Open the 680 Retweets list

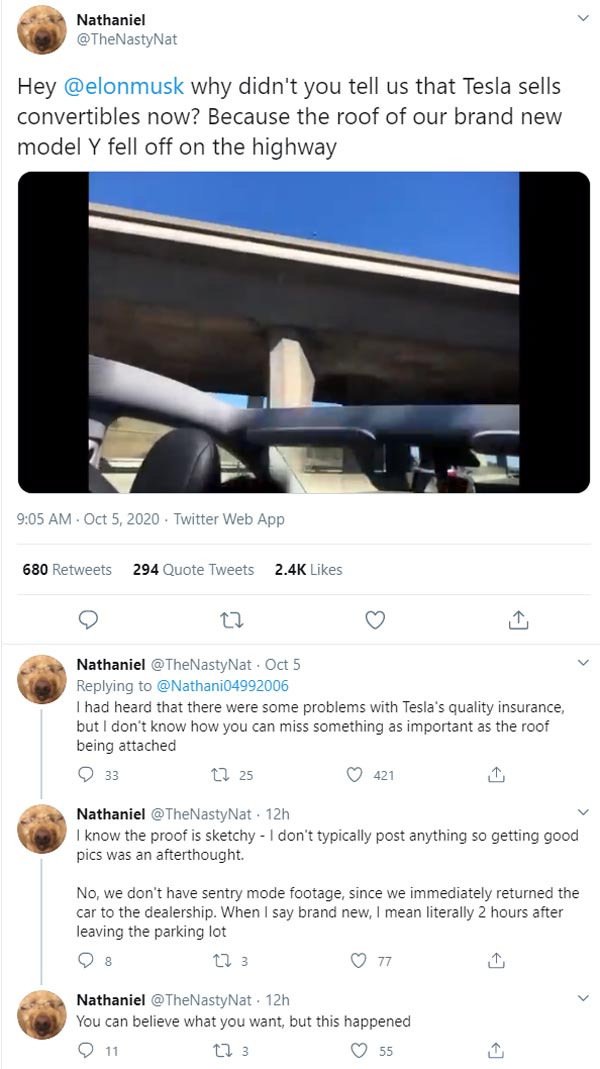pyautogui.click(x=66, y=569)
